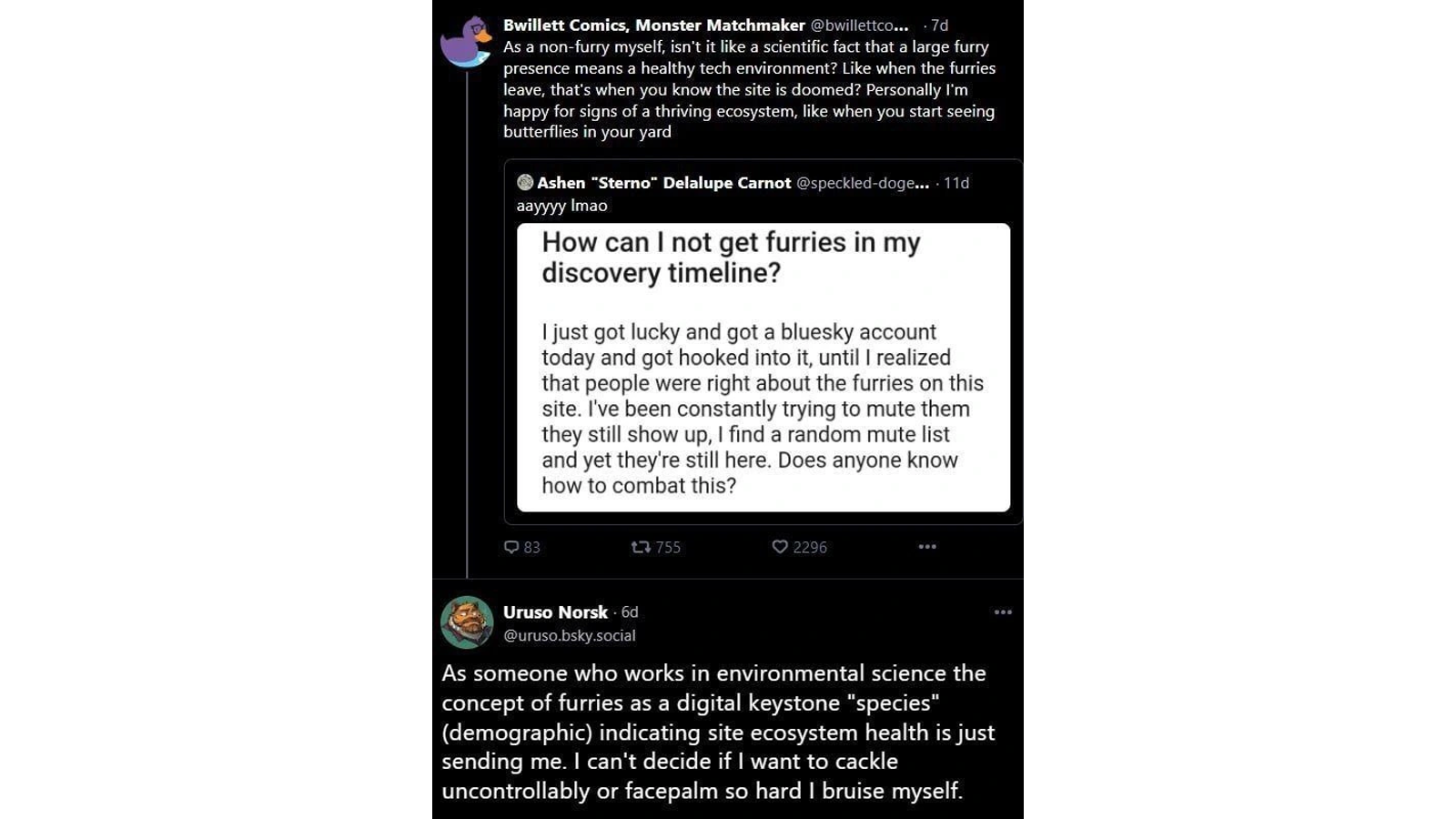
Task: Click the 7d timestamp on top post
Action: click(x=939, y=25)
